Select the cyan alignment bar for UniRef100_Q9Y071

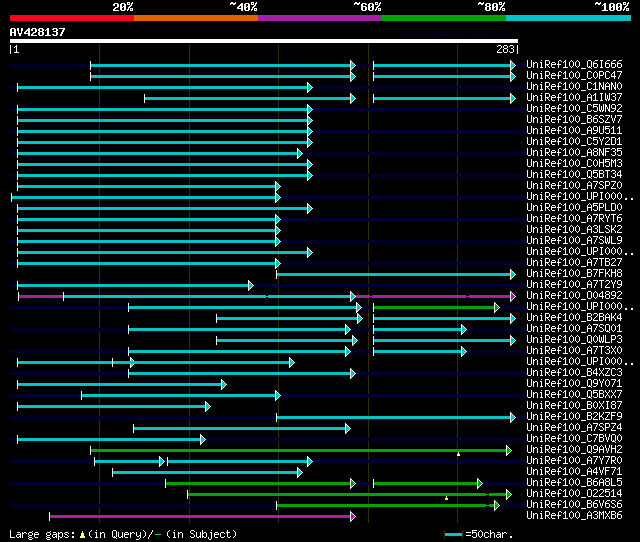[122, 385]
